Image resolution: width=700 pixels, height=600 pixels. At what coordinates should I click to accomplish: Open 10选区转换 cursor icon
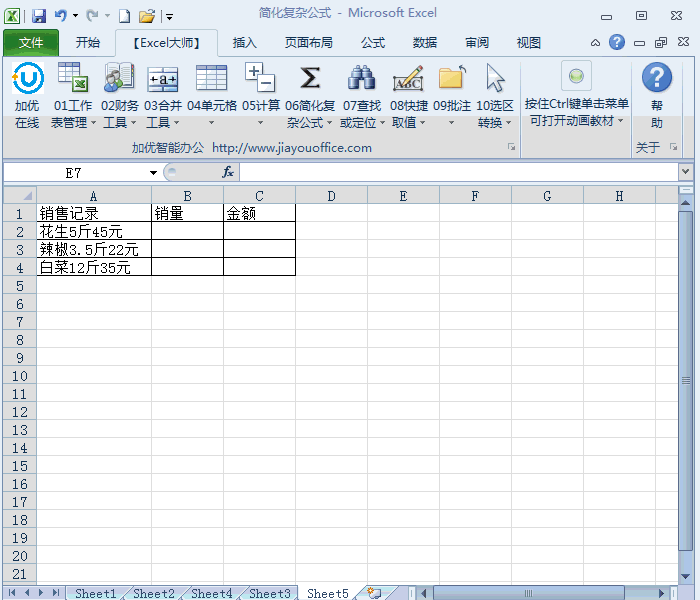click(x=495, y=78)
